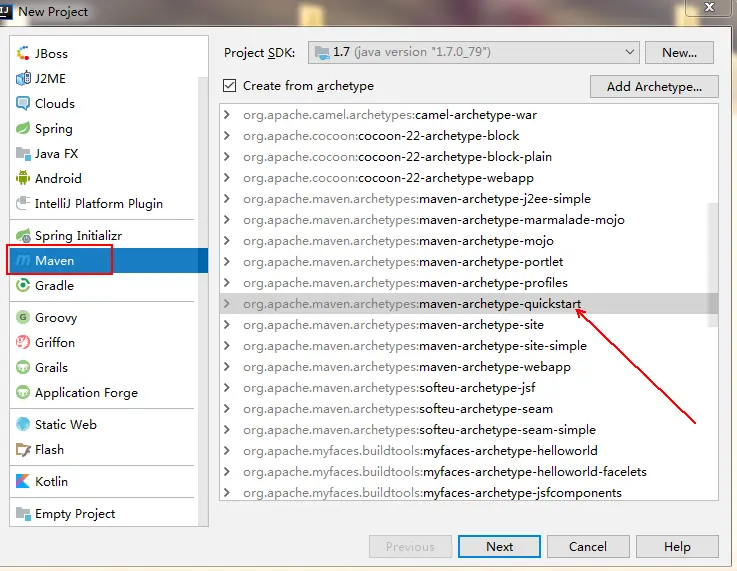Screen dimensions: 737x571
Task: Click the Grails icon
Action: 23,367
